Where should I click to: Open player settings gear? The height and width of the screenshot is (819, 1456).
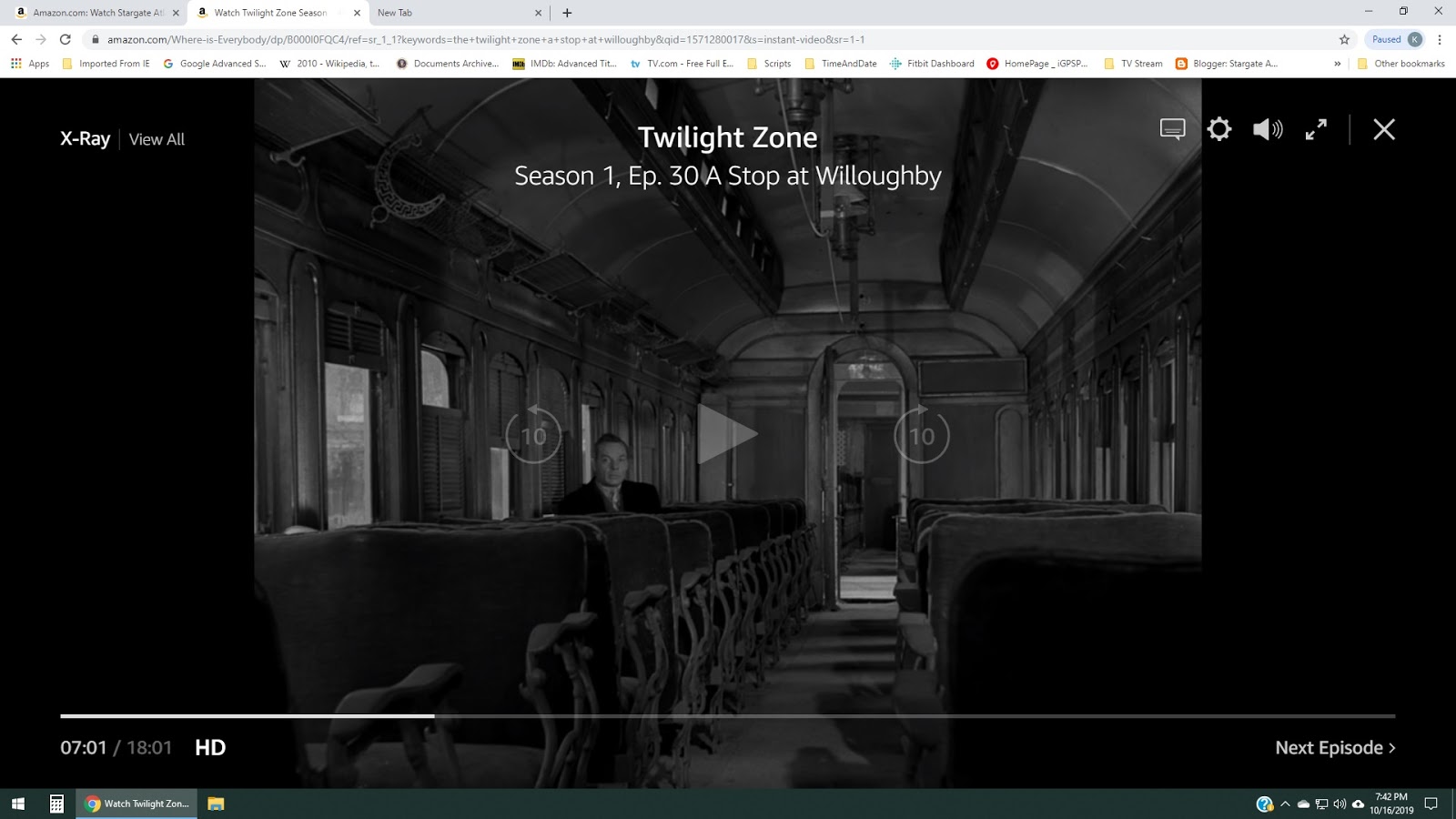click(x=1219, y=129)
